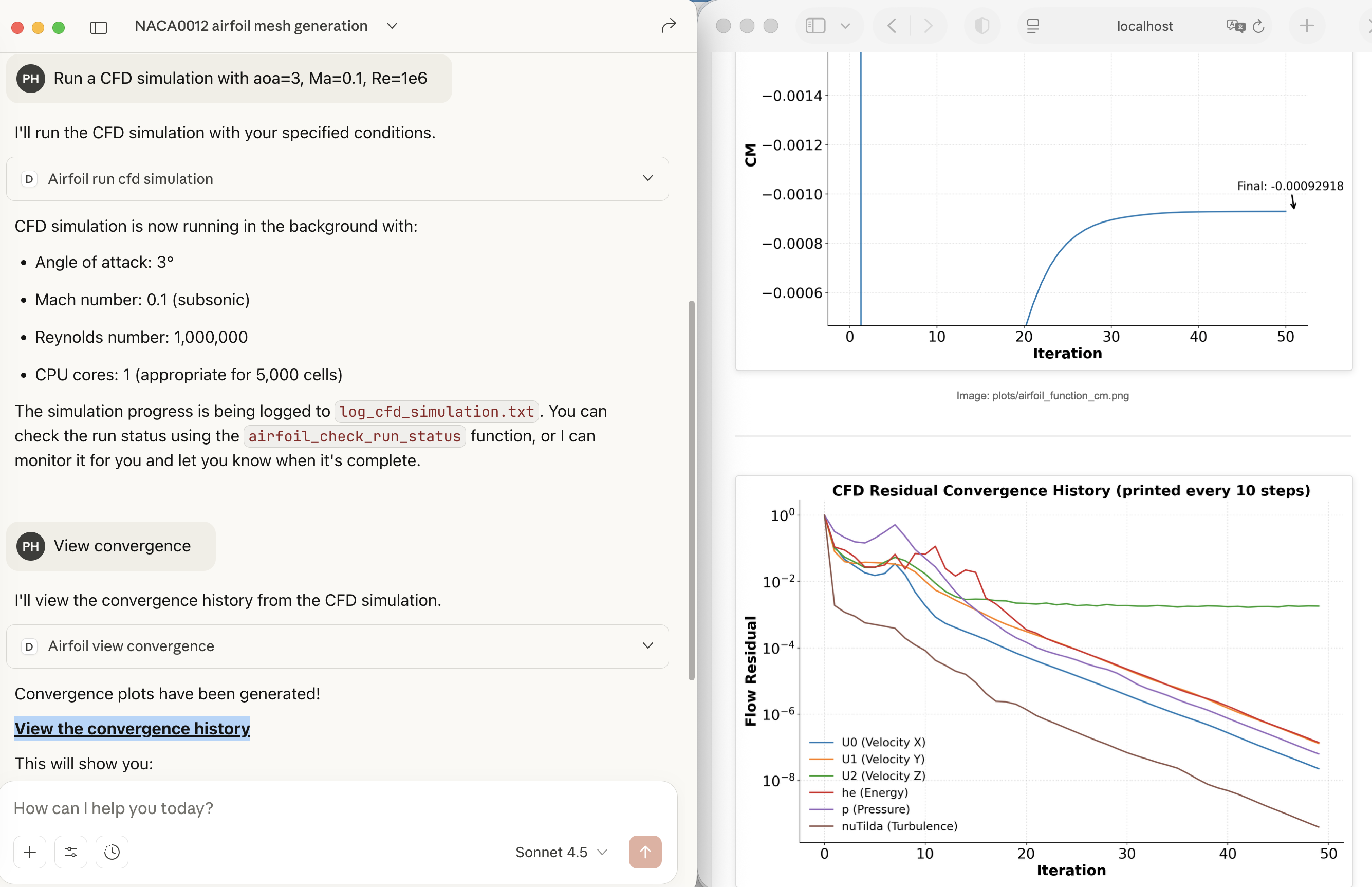Click the browser translate icon
The height and width of the screenshot is (887, 1372).
(1234, 26)
